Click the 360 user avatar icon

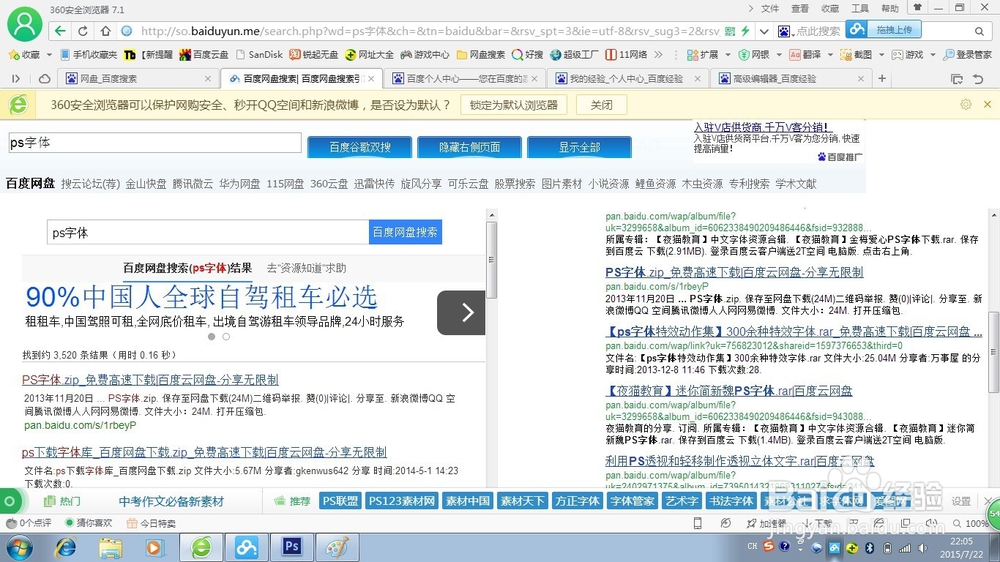pyautogui.click(x=24, y=24)
